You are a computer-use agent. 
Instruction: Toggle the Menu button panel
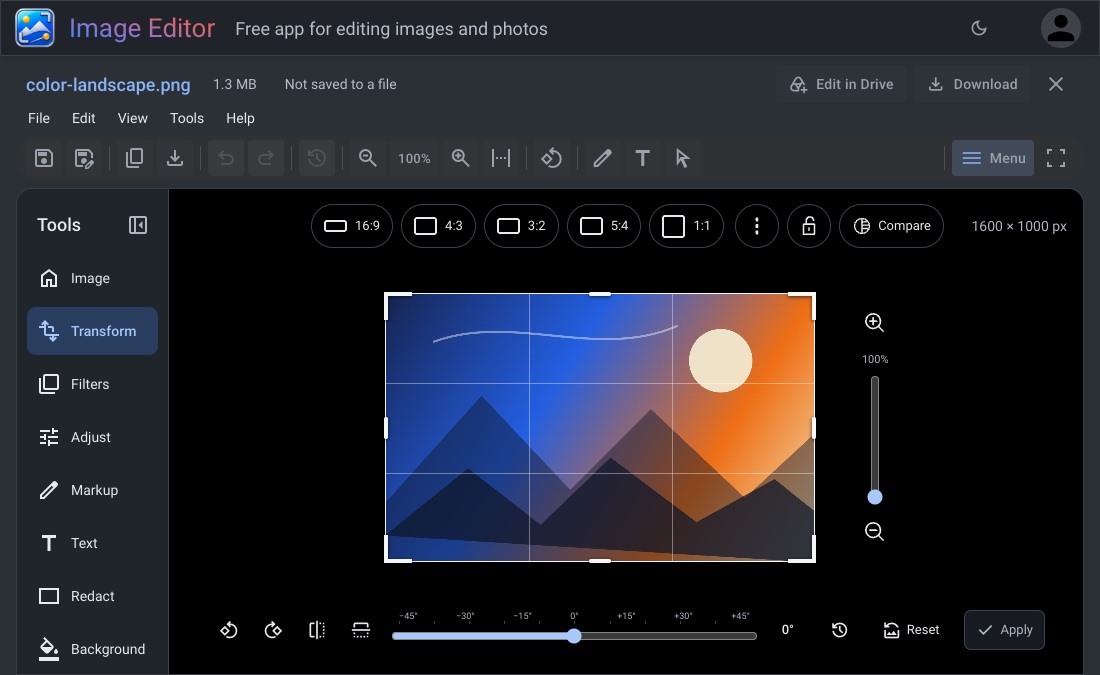click(x=993, y=158)
